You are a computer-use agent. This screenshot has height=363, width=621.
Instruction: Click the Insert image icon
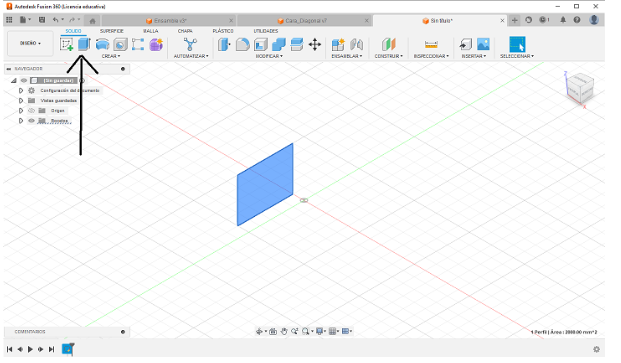(483, 44)
